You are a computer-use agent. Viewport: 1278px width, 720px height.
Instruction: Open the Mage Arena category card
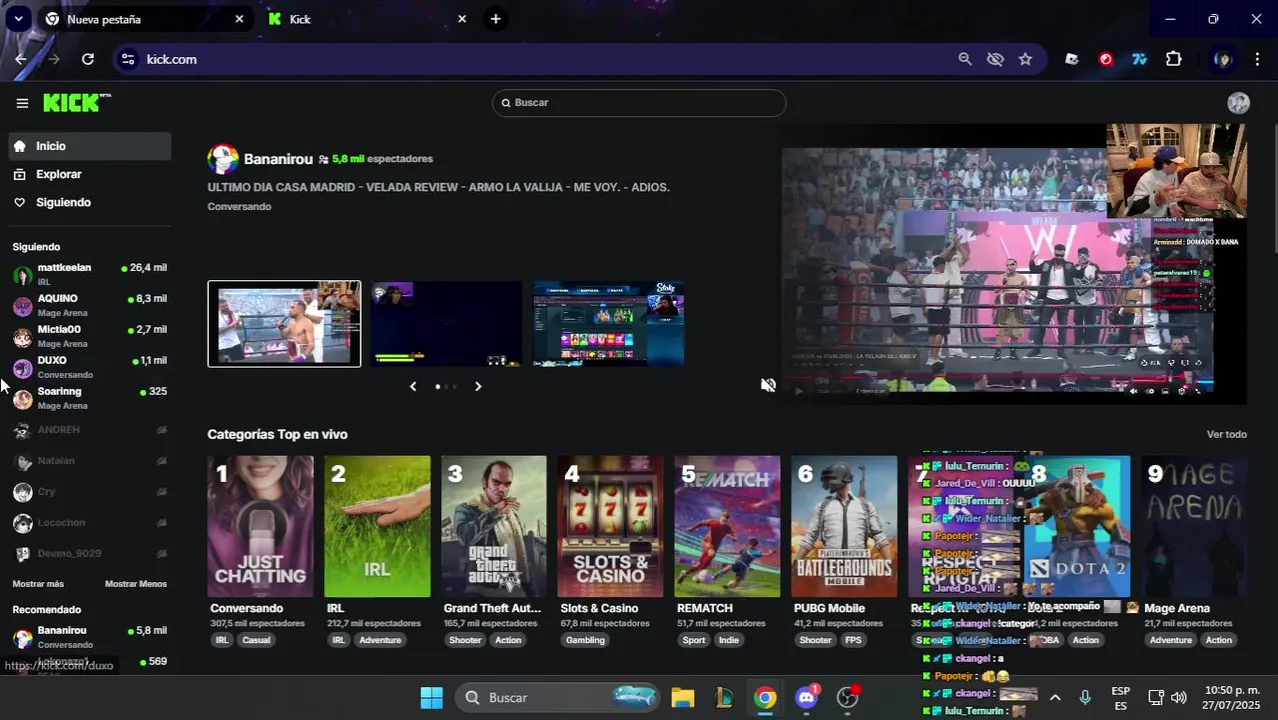click(x=1194, y=527)
